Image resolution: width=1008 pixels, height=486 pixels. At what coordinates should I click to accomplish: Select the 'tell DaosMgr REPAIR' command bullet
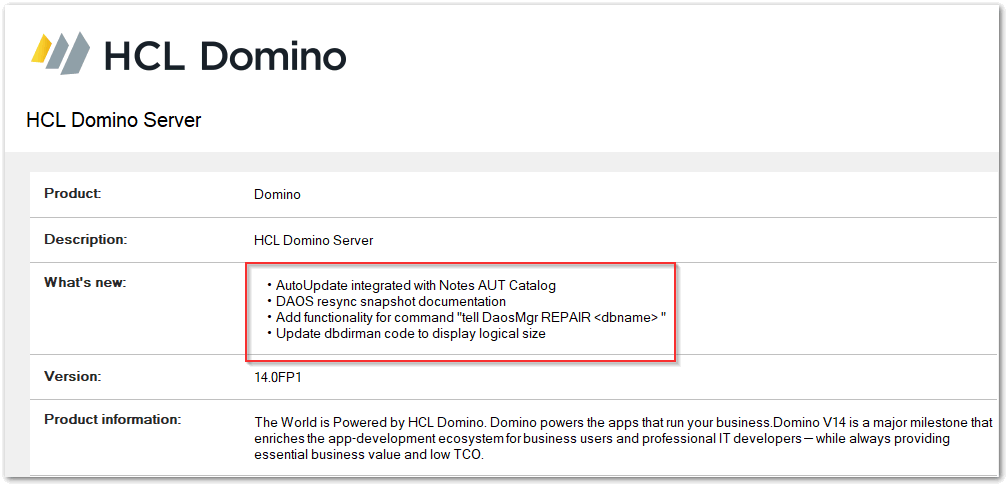[x=466, y=318]
